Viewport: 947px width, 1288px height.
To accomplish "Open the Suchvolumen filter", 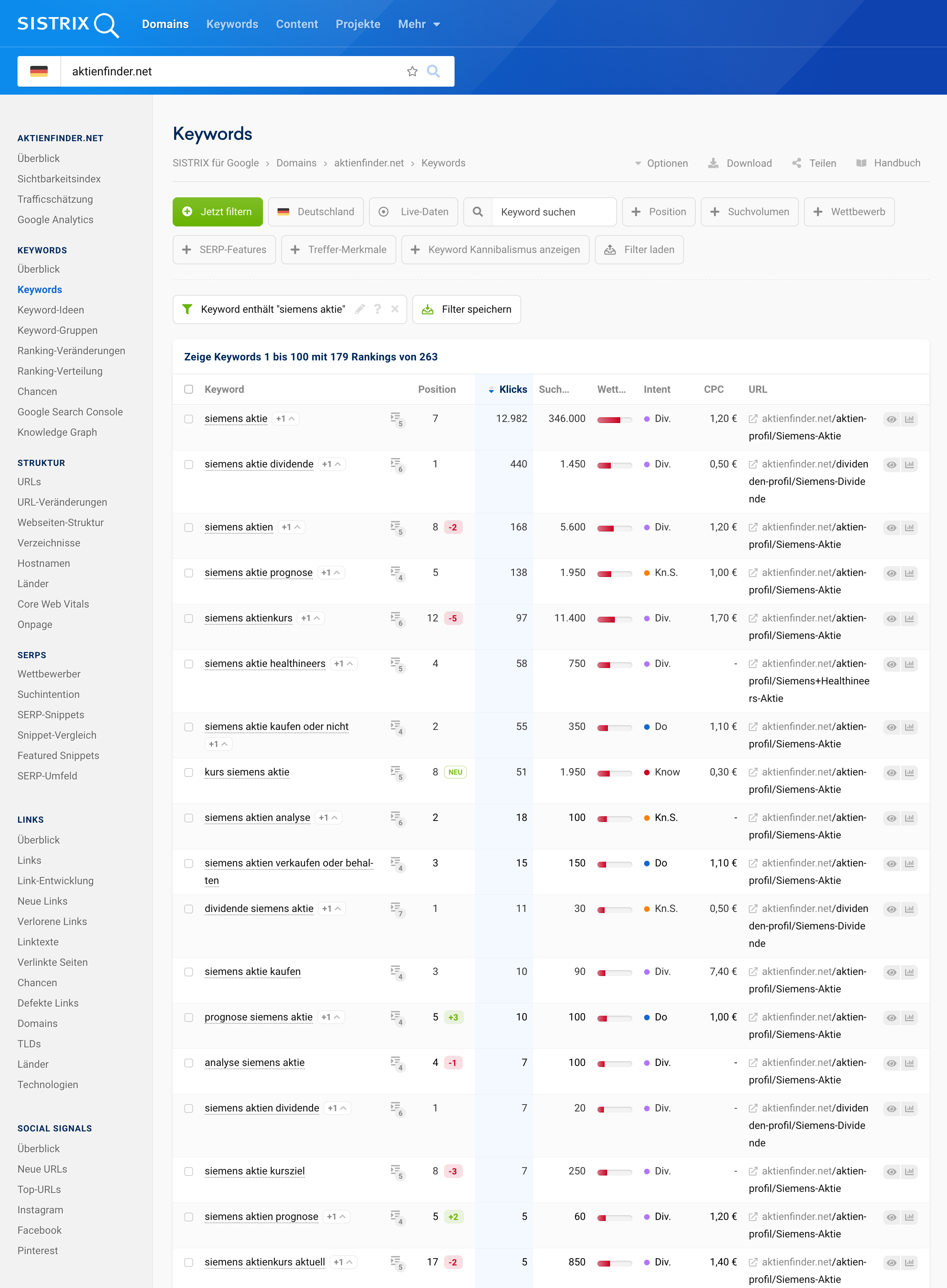I will (750, 212).
